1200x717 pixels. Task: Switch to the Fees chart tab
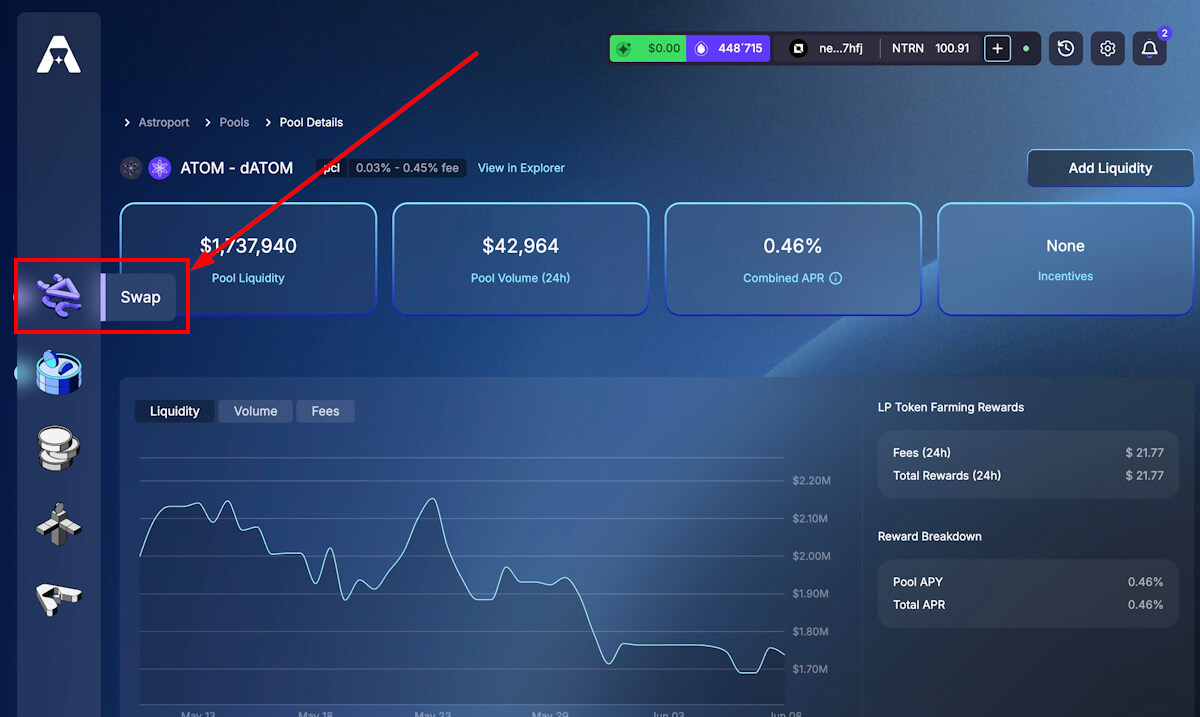click(325, 411)
